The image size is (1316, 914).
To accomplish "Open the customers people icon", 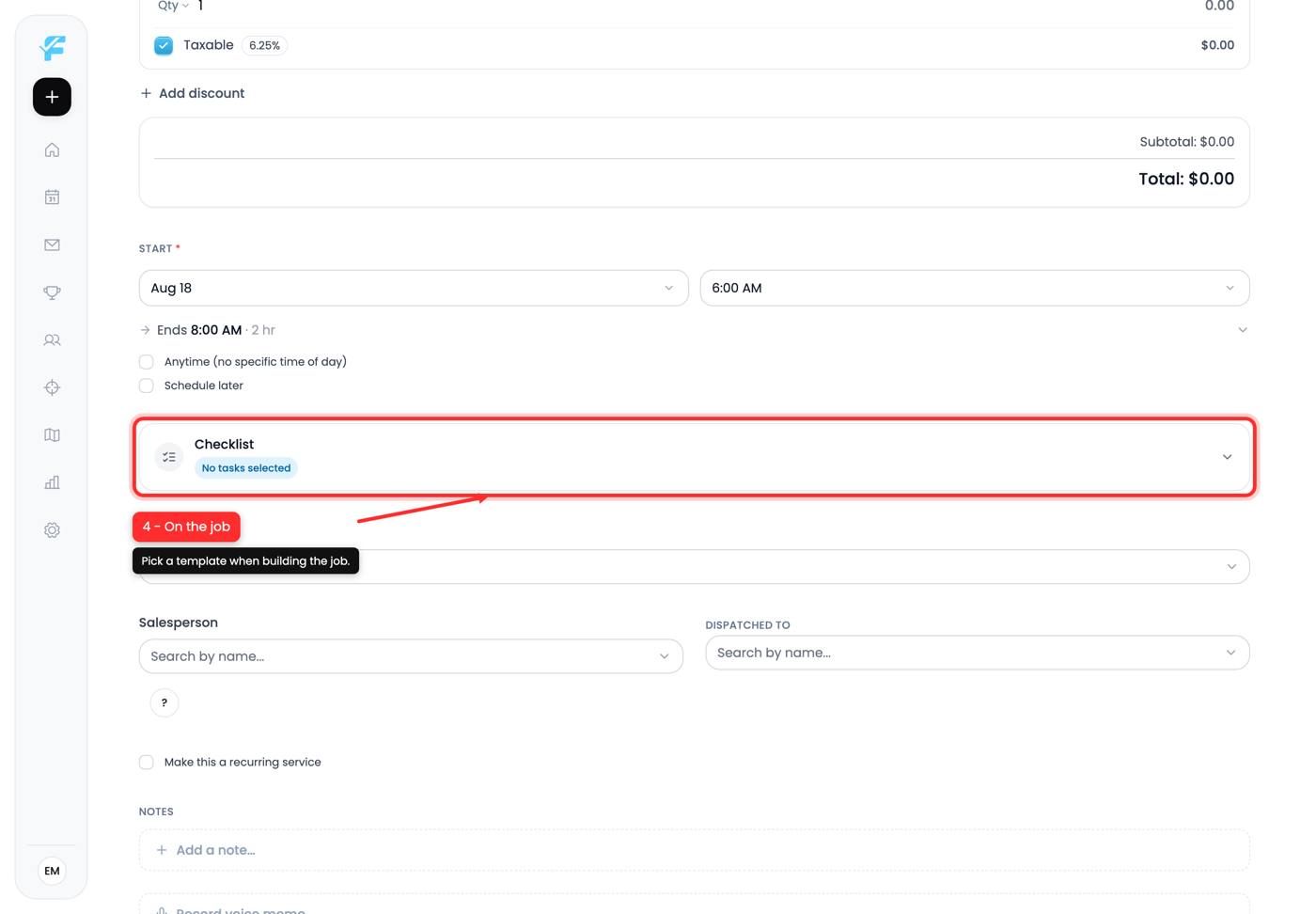I will point(52,339).
